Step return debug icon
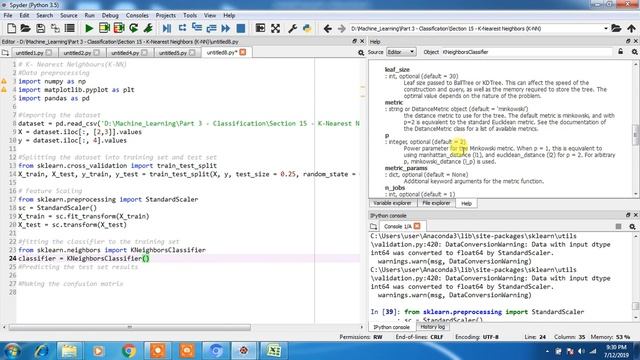The width and height of the screenshot is (640, 360). click(x=211, y=28)
